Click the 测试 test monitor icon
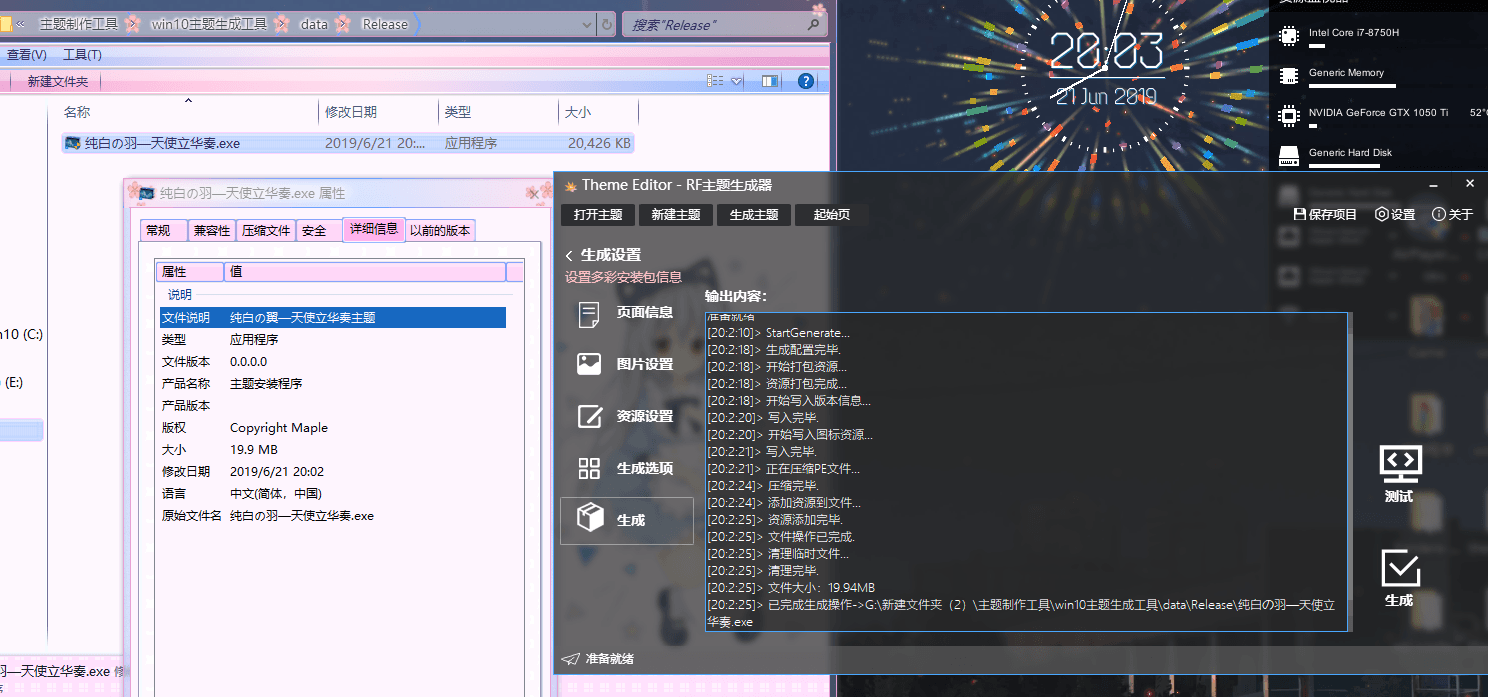Viewport: 1488px width, 697px height. point(1400,463)
